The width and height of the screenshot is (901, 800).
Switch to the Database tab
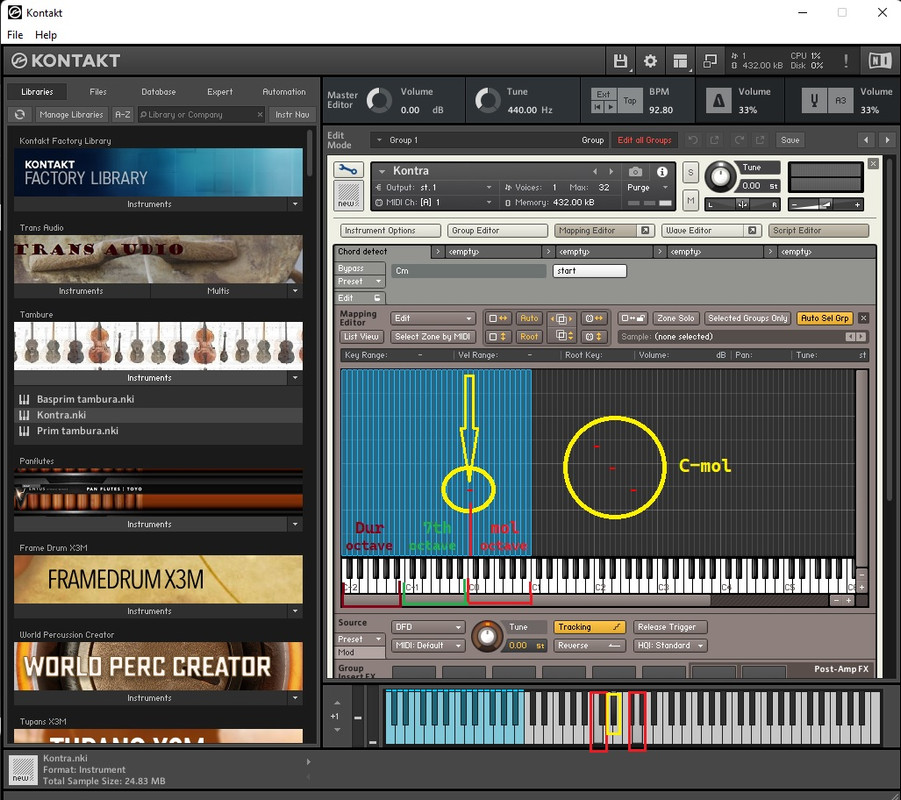pyautogui.click(x=159, y=92)
